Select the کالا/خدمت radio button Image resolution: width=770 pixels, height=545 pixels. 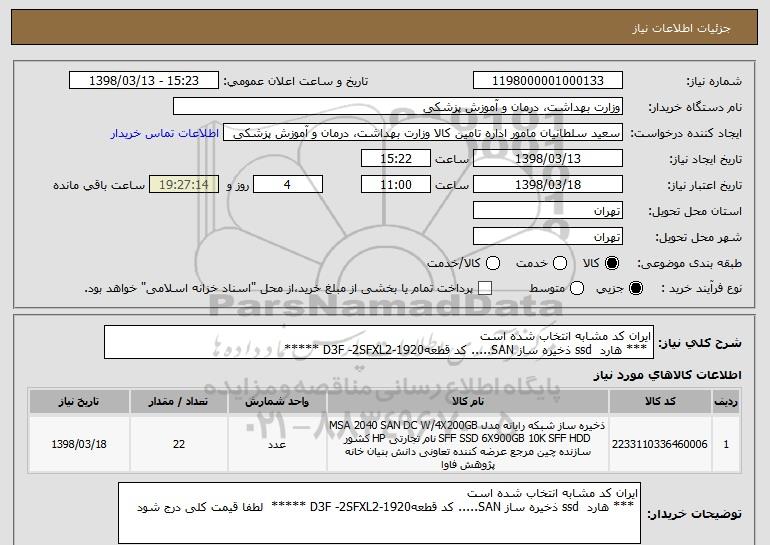(493, 263)
